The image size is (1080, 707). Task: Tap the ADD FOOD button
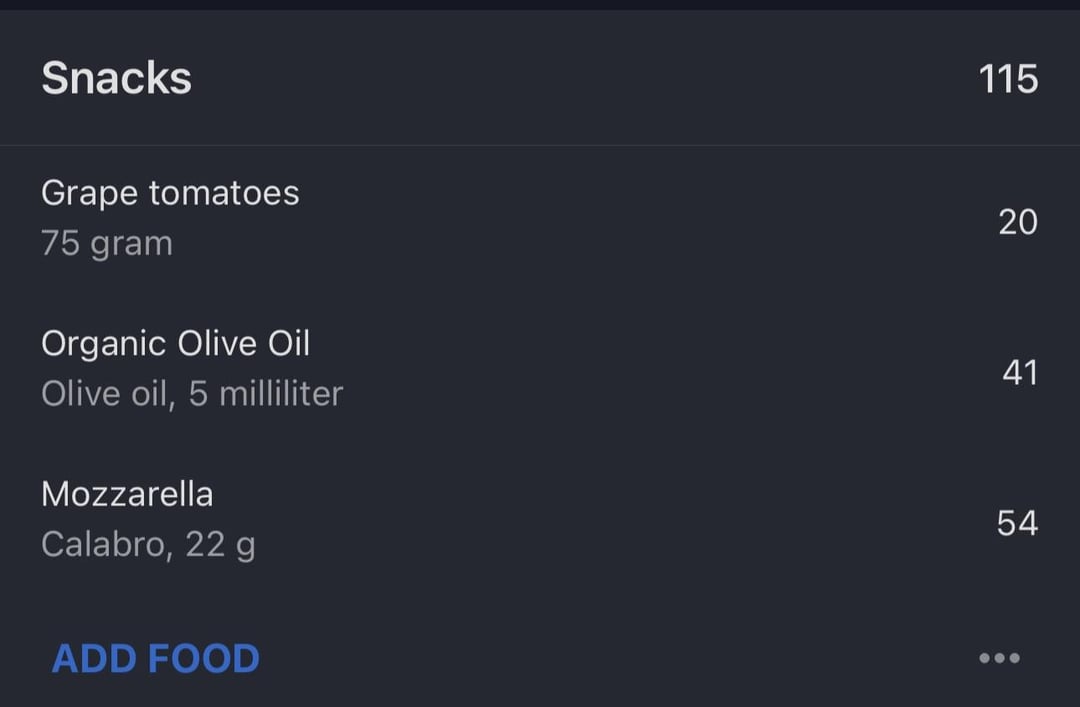pyautogui.click(x=156, y=659)
